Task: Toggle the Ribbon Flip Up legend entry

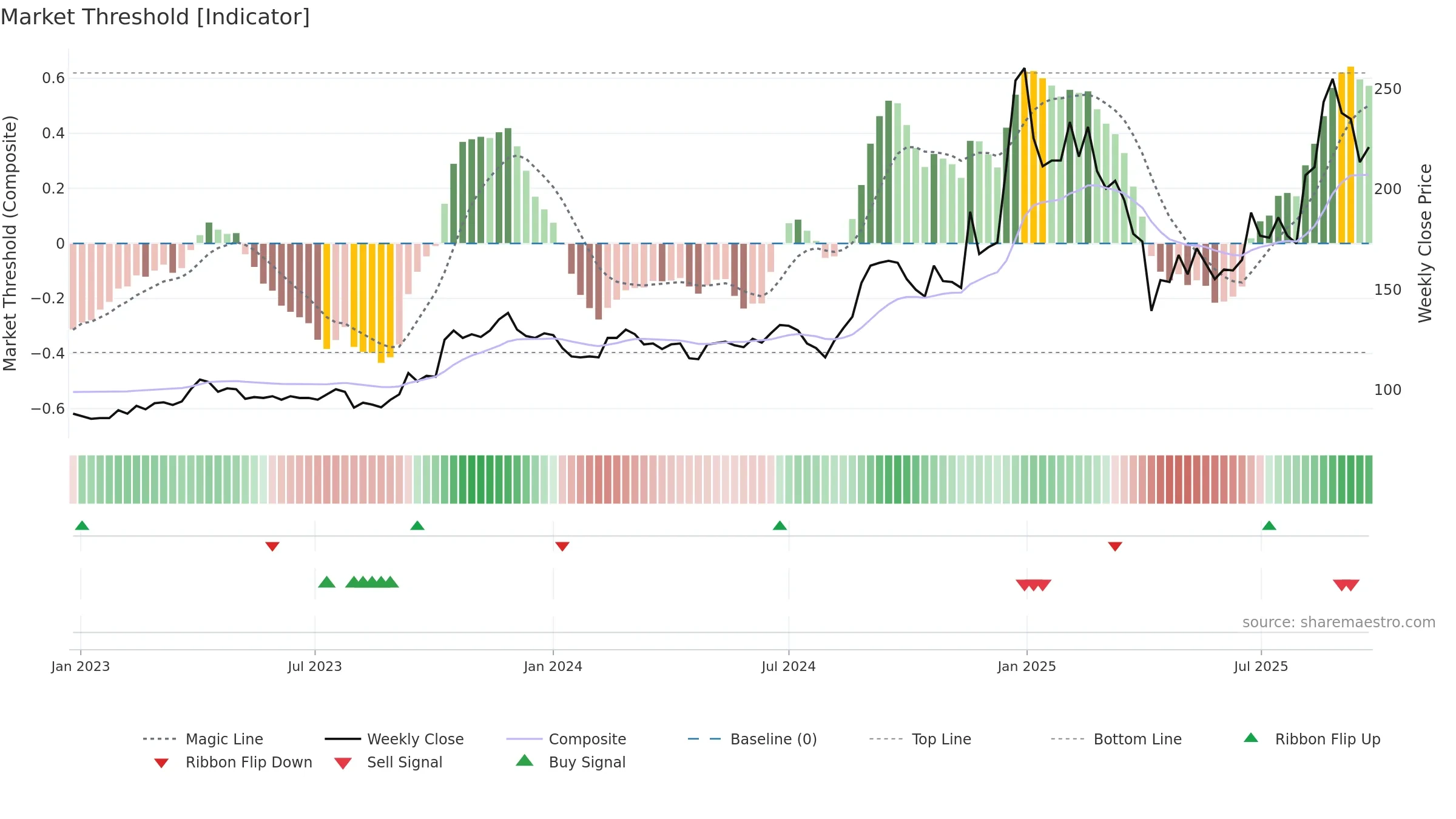Action: [x=1312, y=739]
